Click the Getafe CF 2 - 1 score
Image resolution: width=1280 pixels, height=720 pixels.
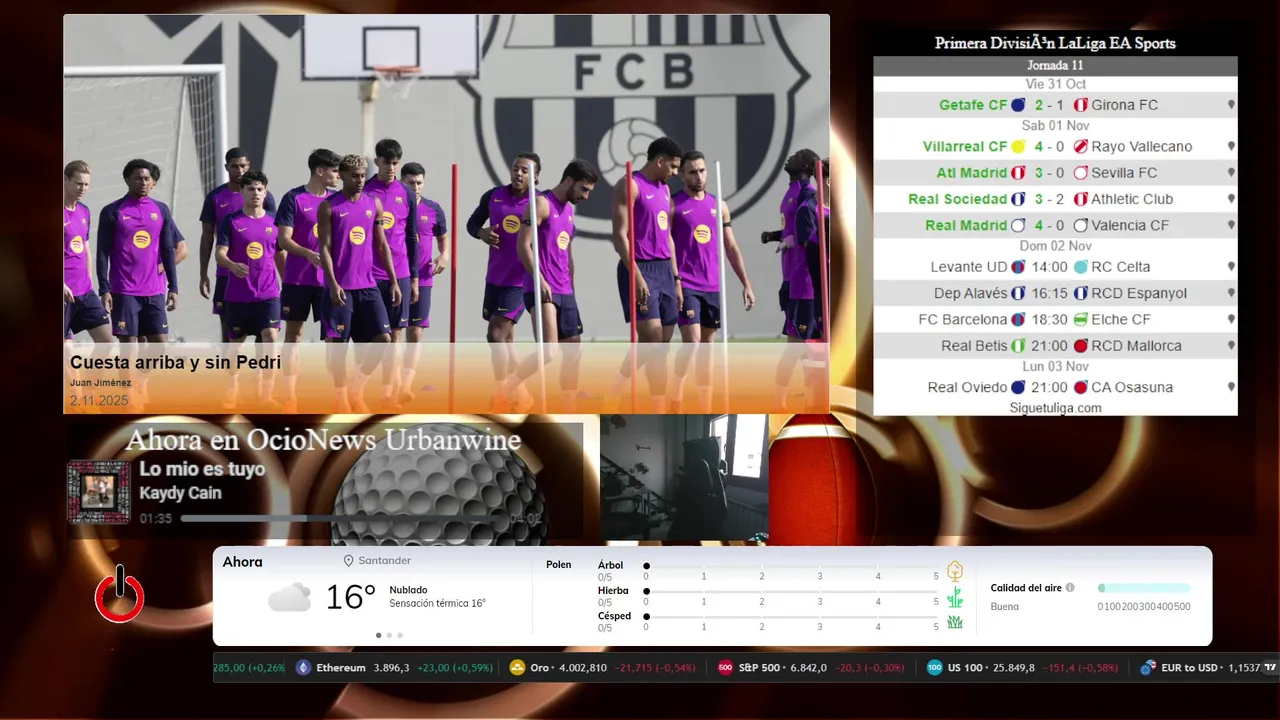(1049, 105)
